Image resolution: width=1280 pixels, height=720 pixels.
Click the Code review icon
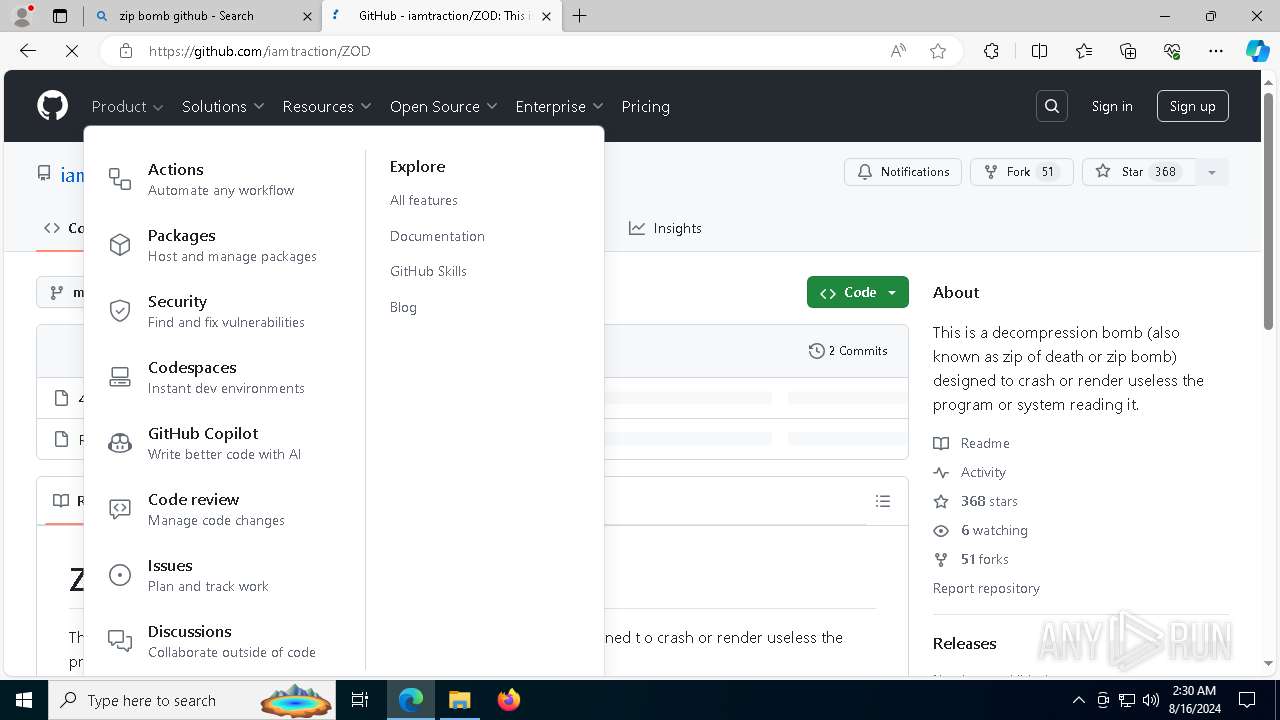(120, 509)
